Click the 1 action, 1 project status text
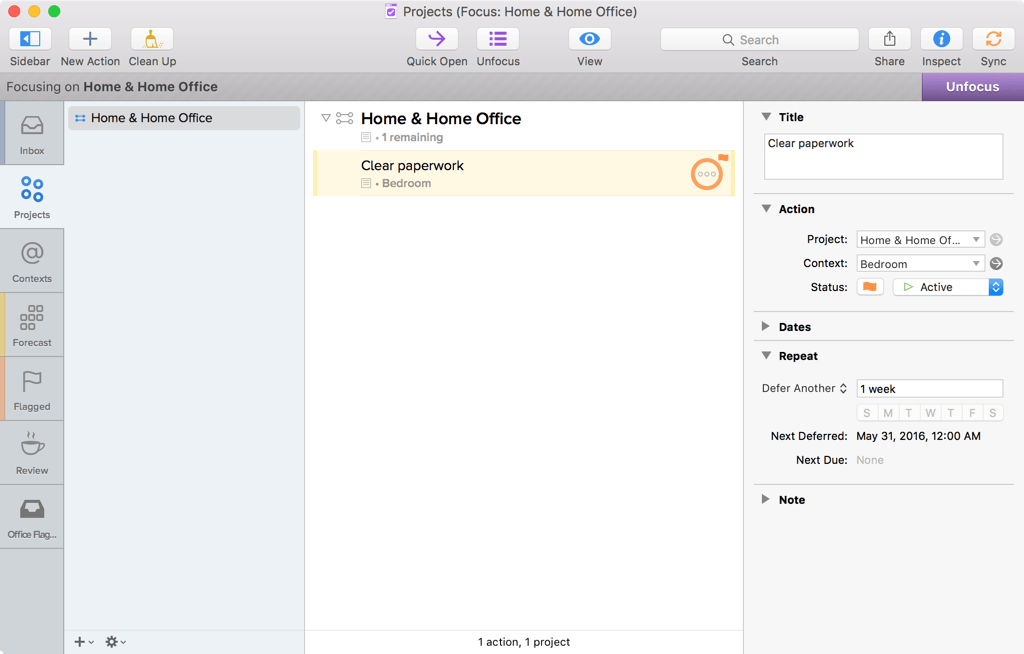The image size is (1024, 654). click(524, 642)
